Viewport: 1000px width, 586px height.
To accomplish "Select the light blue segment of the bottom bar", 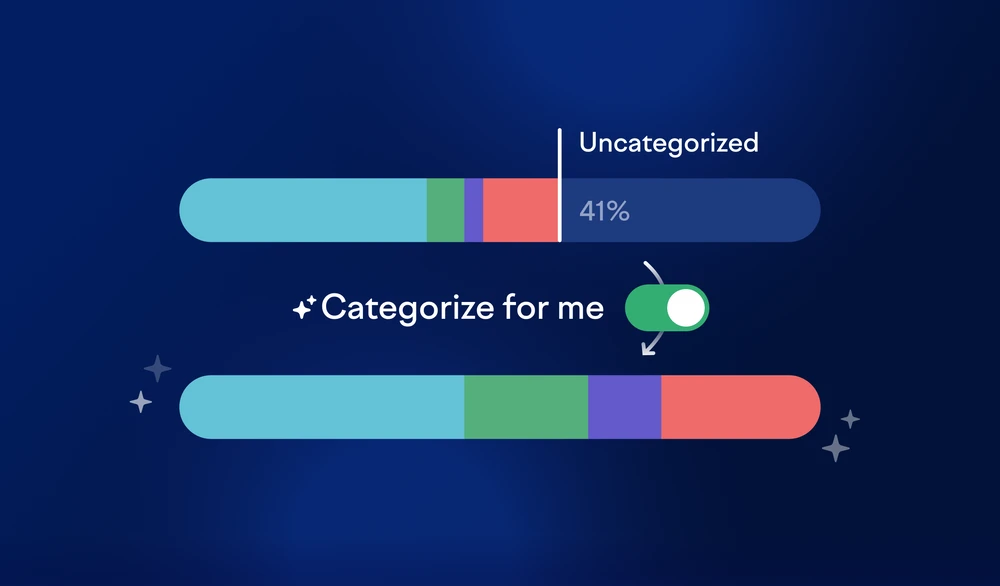I will pyautogui.click(x=321, y=407).
